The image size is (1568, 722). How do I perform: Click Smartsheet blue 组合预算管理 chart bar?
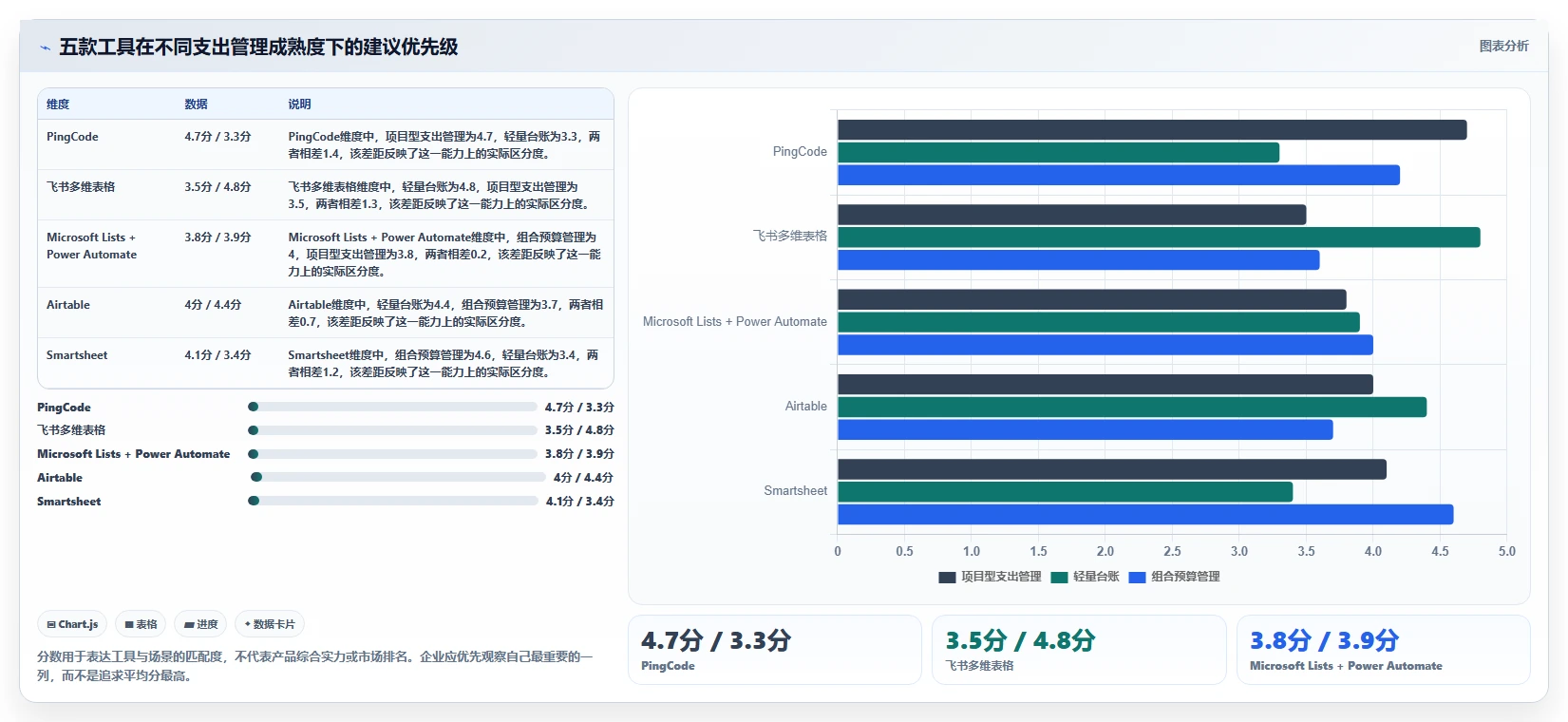tap(1145, 514)
